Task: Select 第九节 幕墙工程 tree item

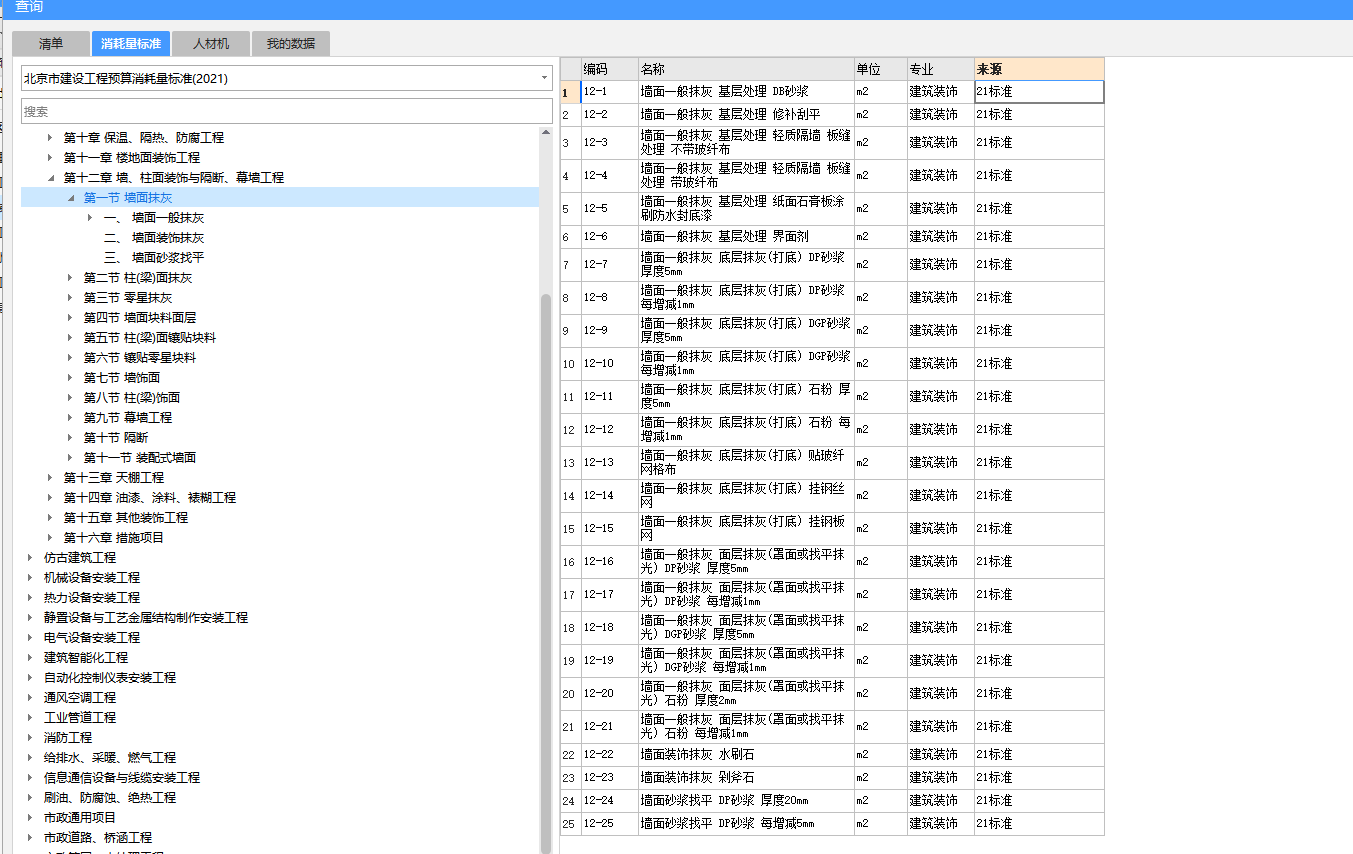Action: [128, 418]
